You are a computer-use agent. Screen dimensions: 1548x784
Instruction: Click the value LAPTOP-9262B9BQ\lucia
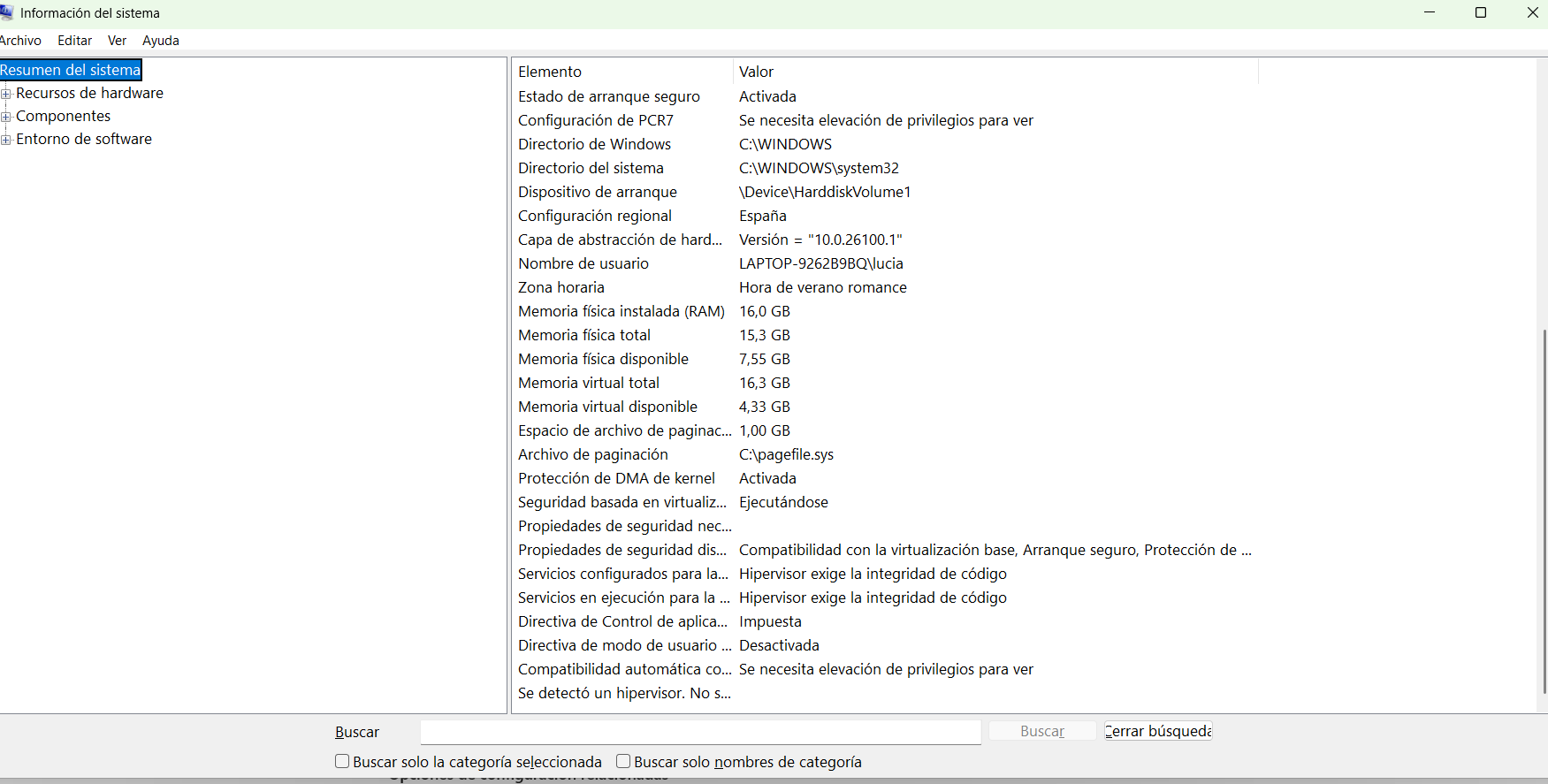click(x=821, y=263)
